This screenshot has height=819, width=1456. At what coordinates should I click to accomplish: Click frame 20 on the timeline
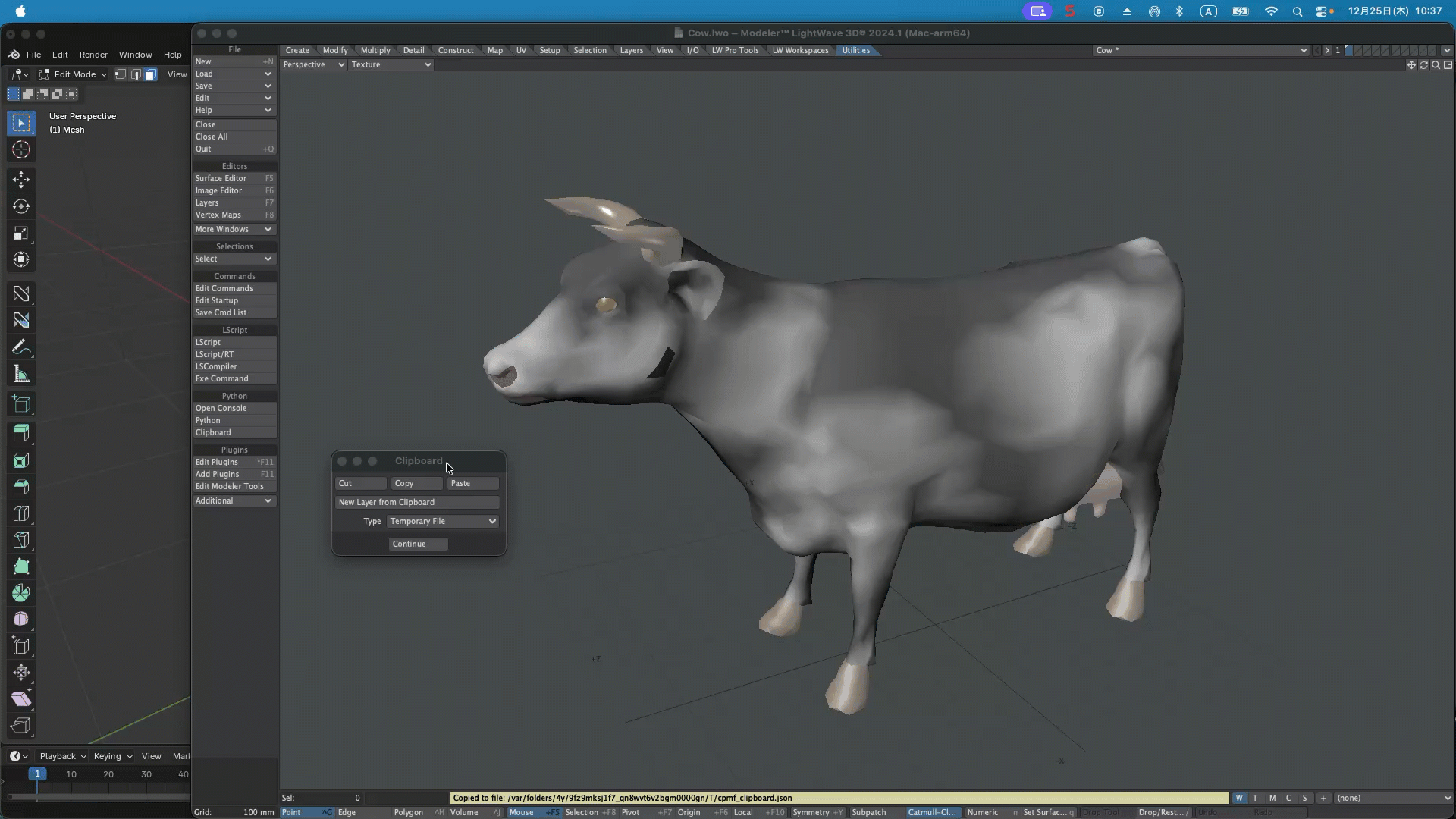coord(108,774)
